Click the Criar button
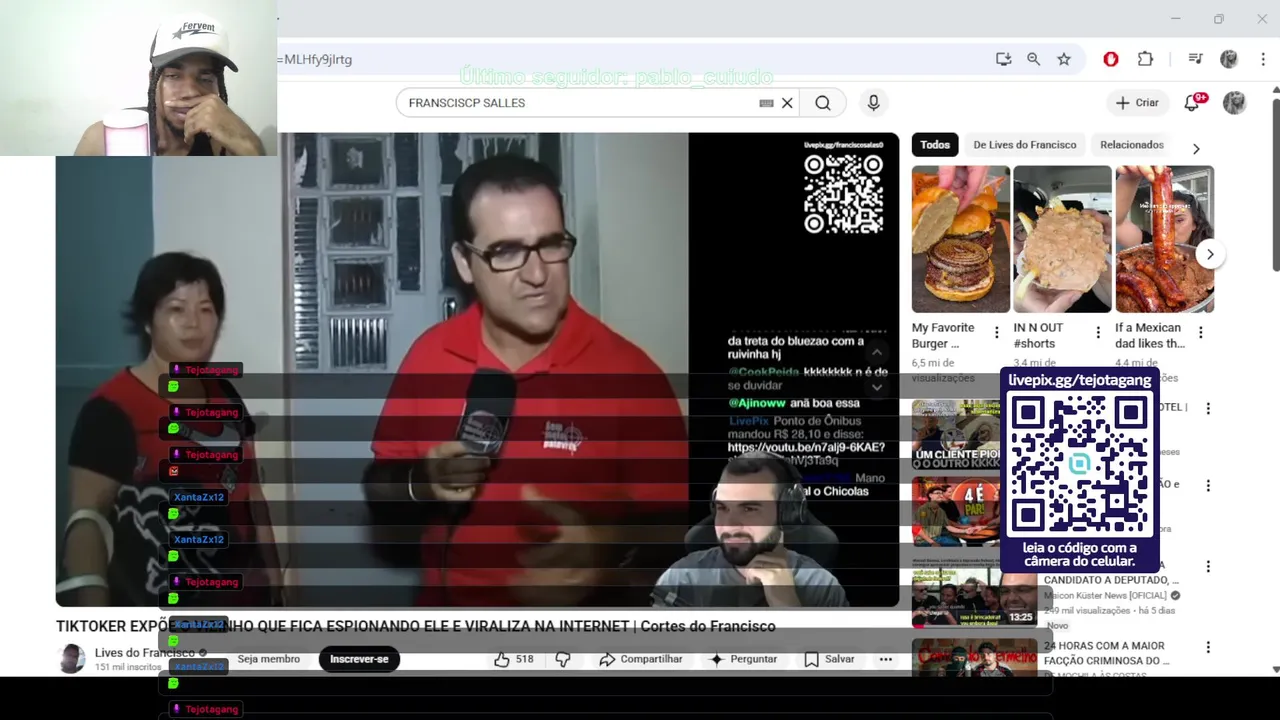 (1137, 103)
